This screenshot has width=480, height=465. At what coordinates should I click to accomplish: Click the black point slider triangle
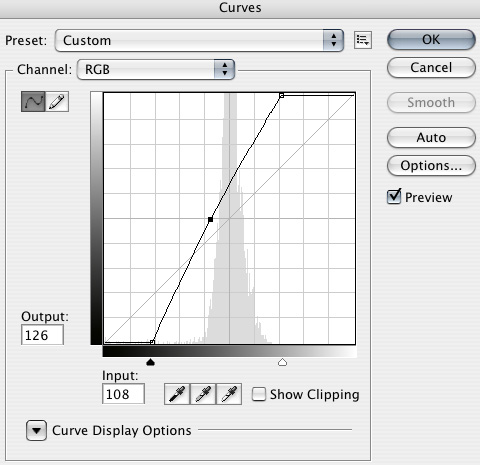pos(151,362)
